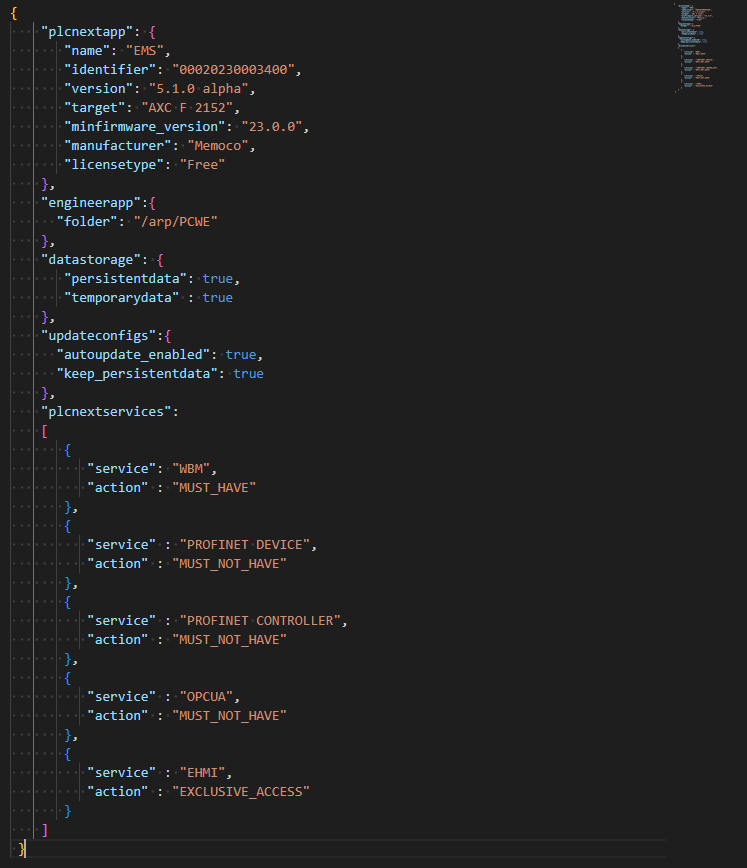Click the true value of temporarydata
Viewport: 747px width, 868px height.
click(217, 297)
